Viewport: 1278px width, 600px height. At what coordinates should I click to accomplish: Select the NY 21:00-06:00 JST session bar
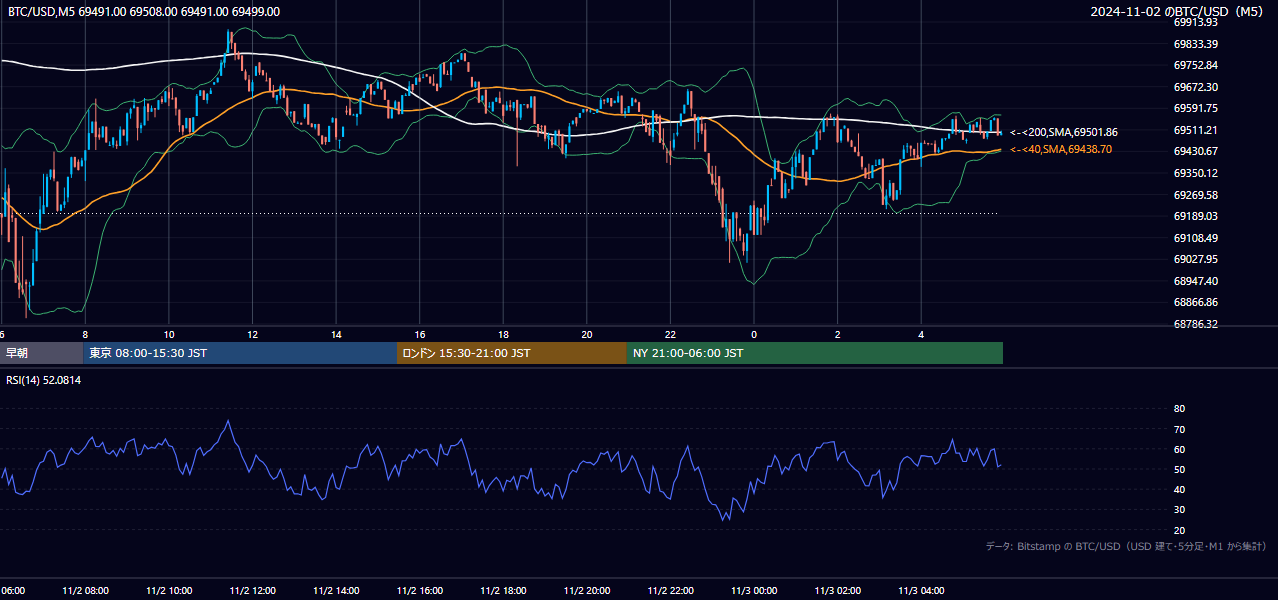[x=815, y=353]
